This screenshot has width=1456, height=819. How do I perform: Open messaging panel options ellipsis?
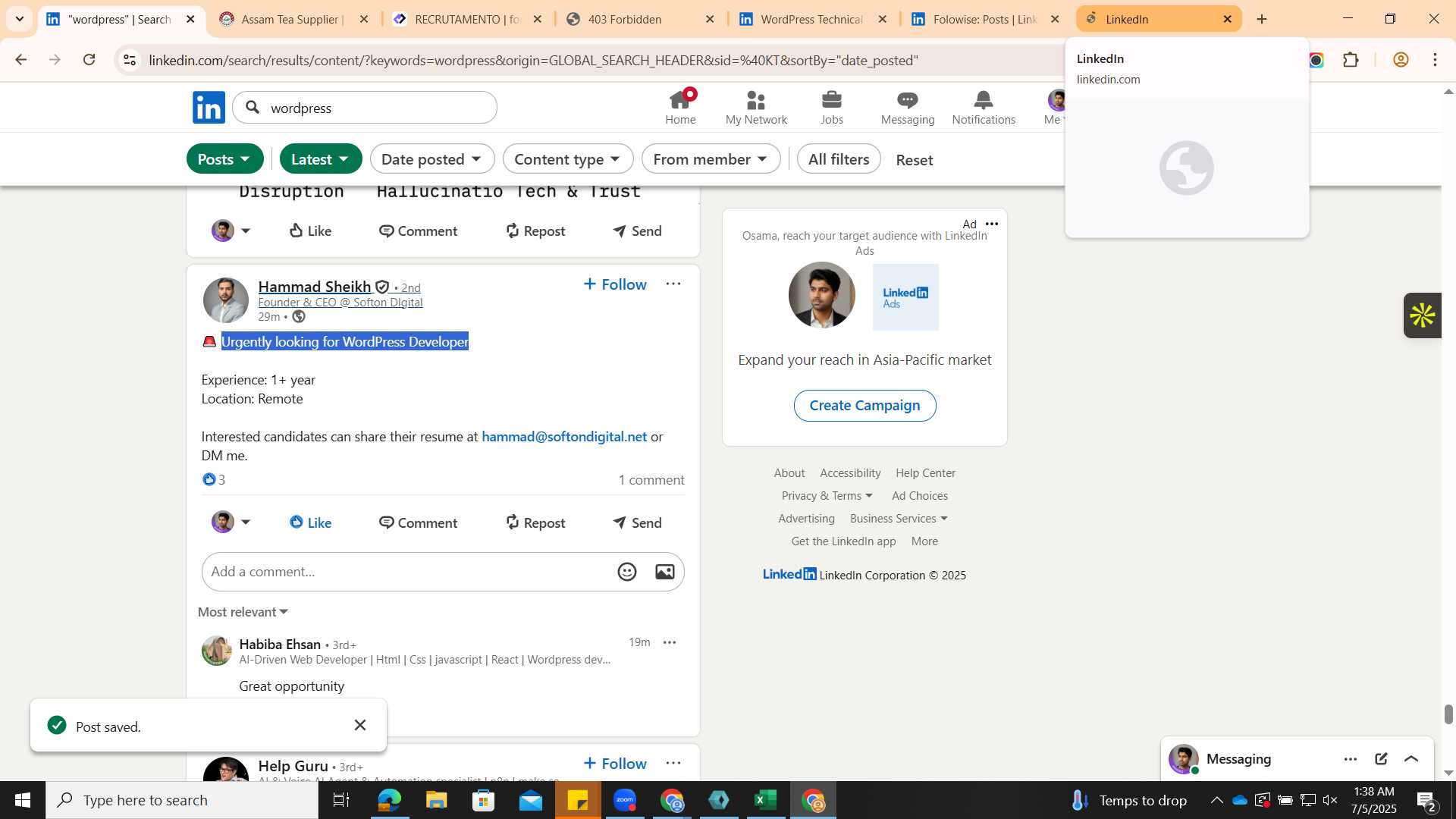[x=1351, y=759]
